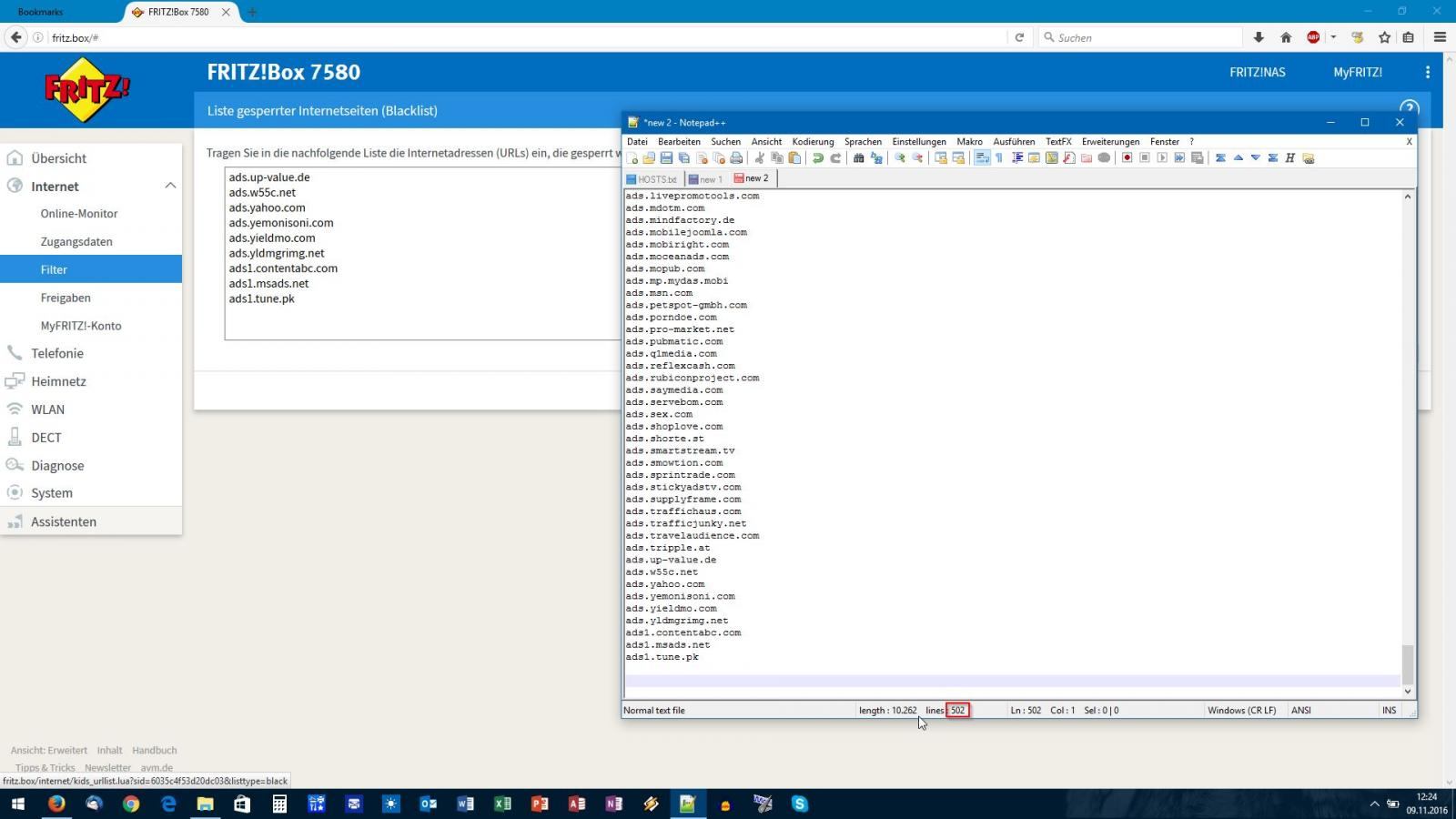Screen dimensions: 1456x819
Task: Open Firefox downloads arrow icon
Action: pos(1259,37)
